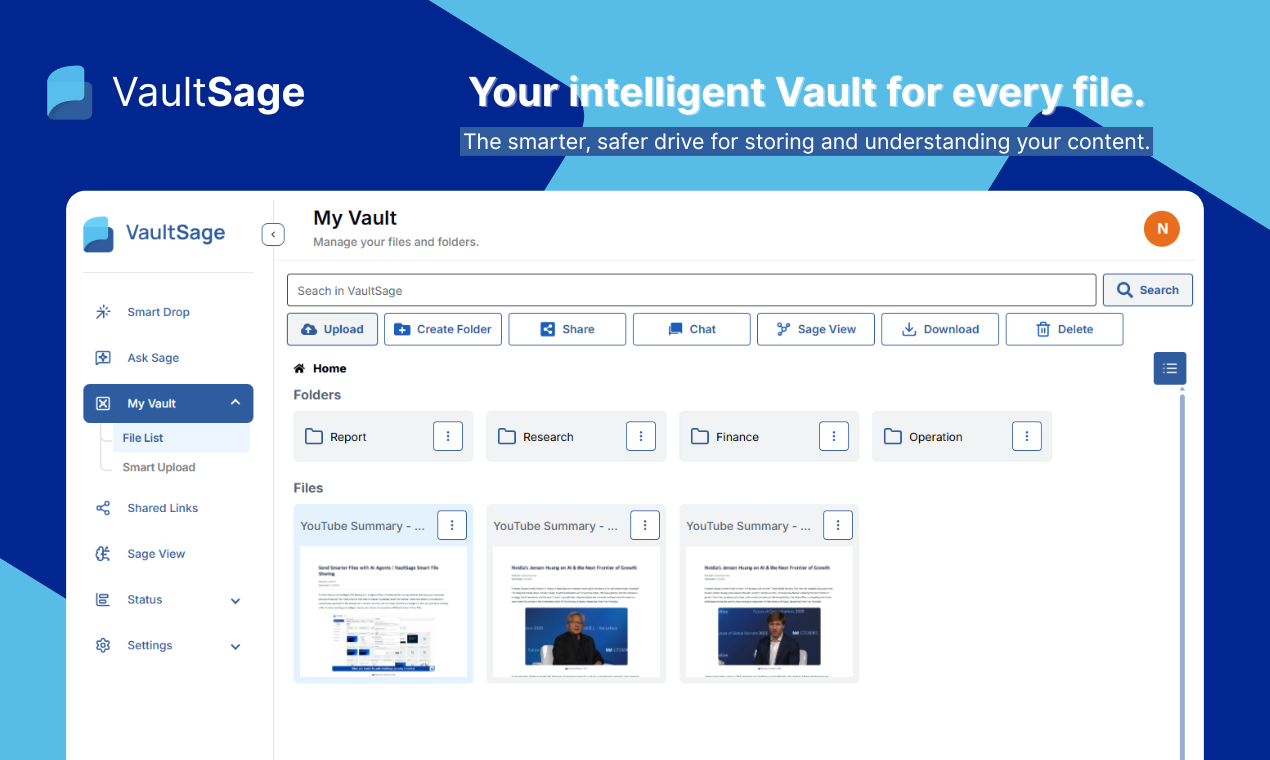Switch to Smart Upload

click(x=158, y=467)
